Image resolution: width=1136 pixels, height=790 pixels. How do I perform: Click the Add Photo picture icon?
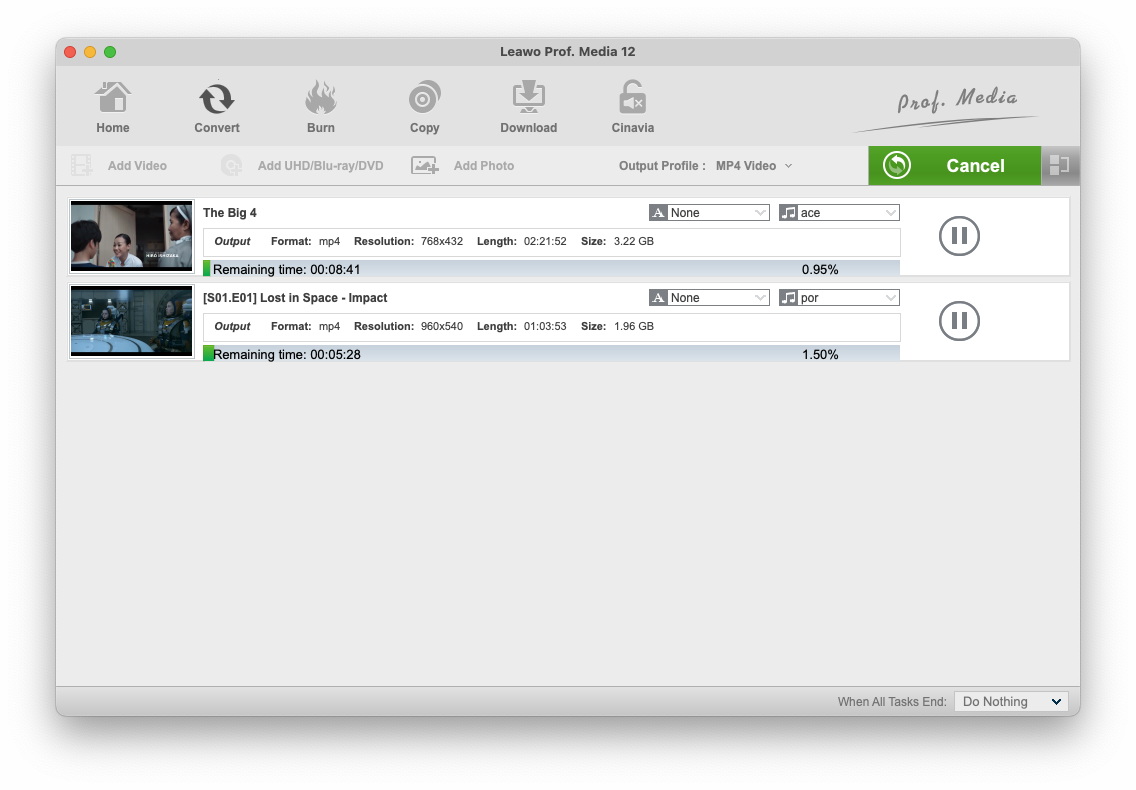(425, 165)
